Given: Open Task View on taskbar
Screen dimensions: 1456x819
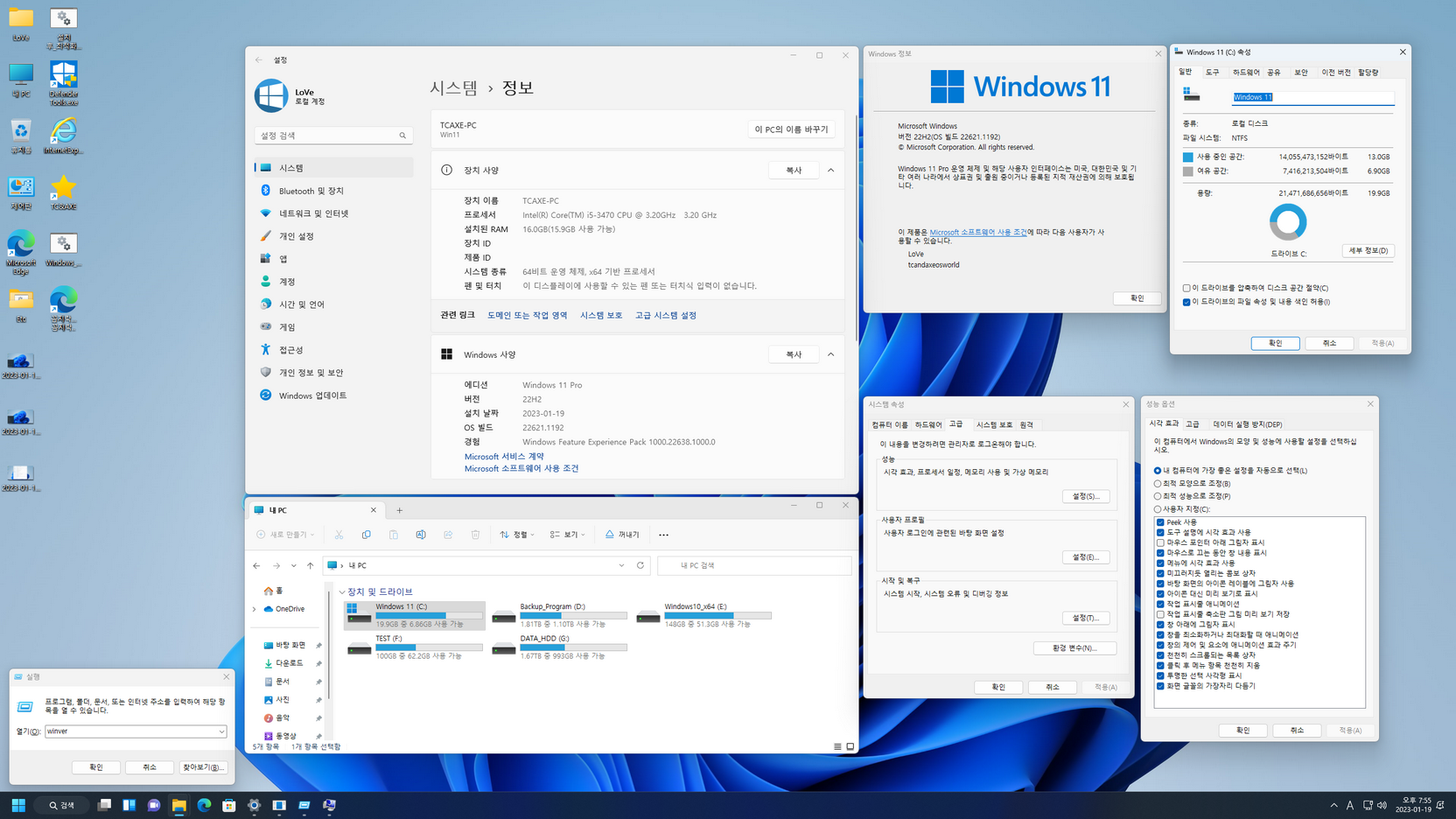Looking at the screenshot, I should coord(104,805).
